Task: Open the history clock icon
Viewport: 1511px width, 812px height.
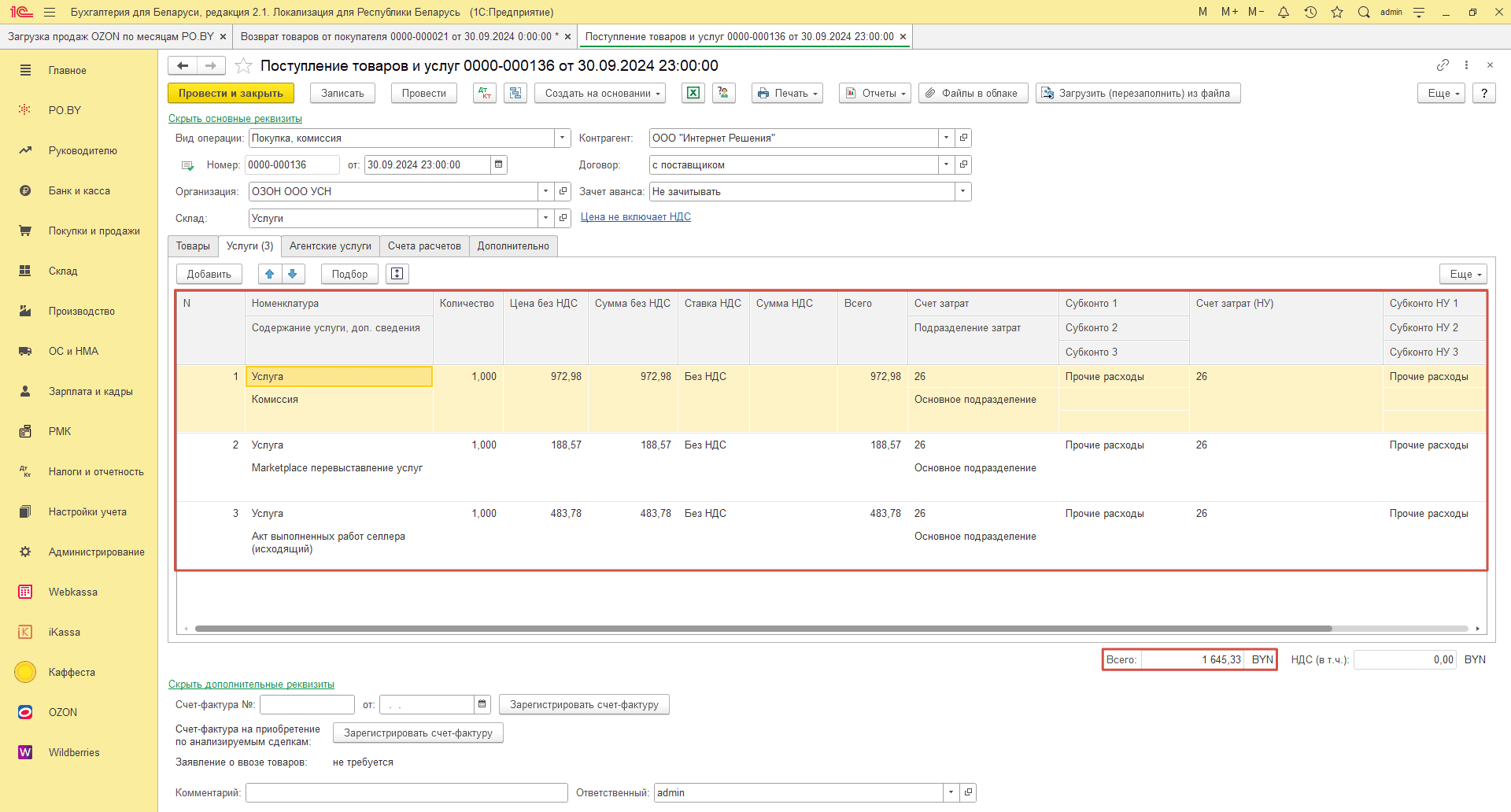Action: click(1310, 12)
